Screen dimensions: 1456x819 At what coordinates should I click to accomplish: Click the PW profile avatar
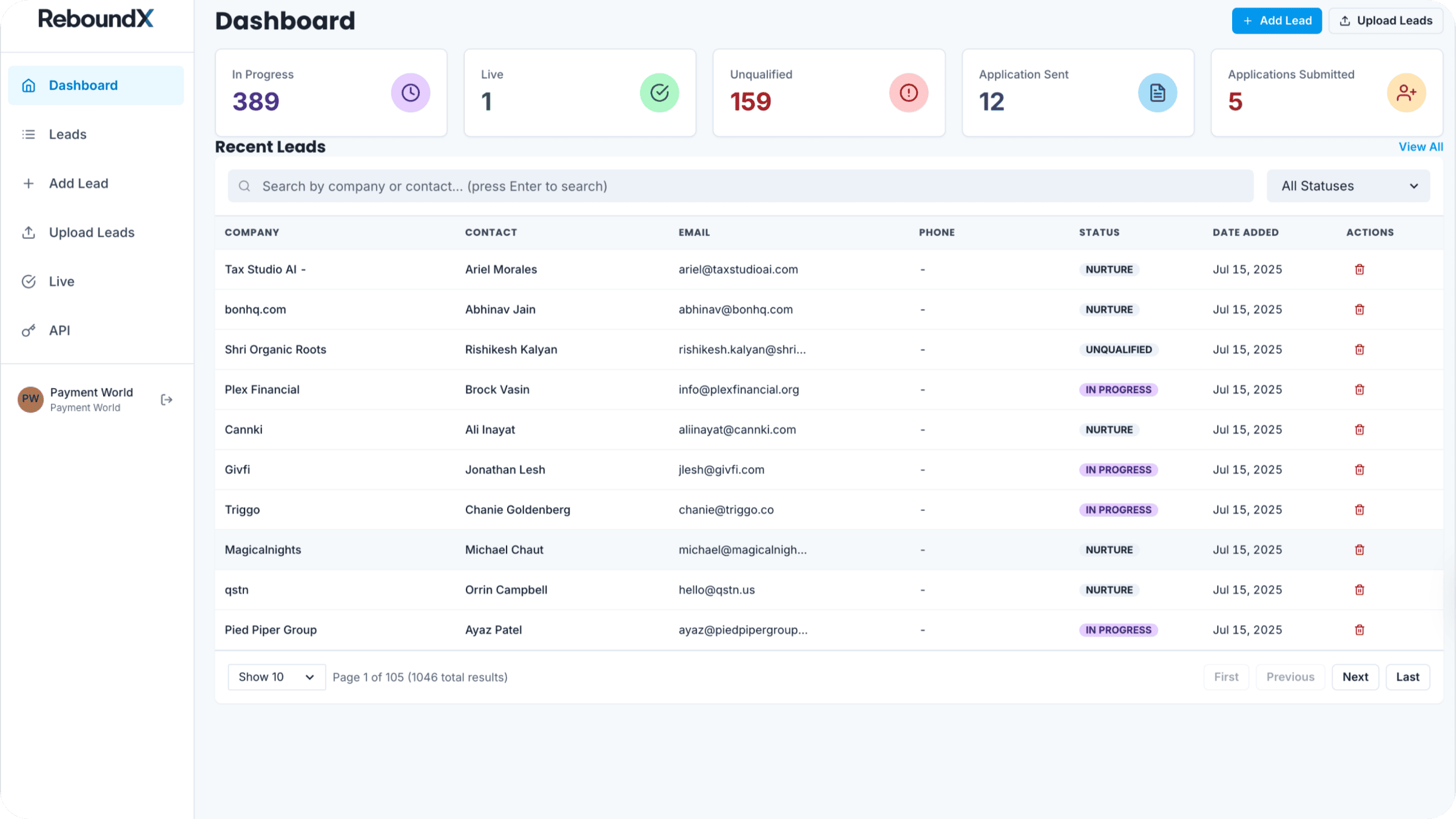point(30,399)
